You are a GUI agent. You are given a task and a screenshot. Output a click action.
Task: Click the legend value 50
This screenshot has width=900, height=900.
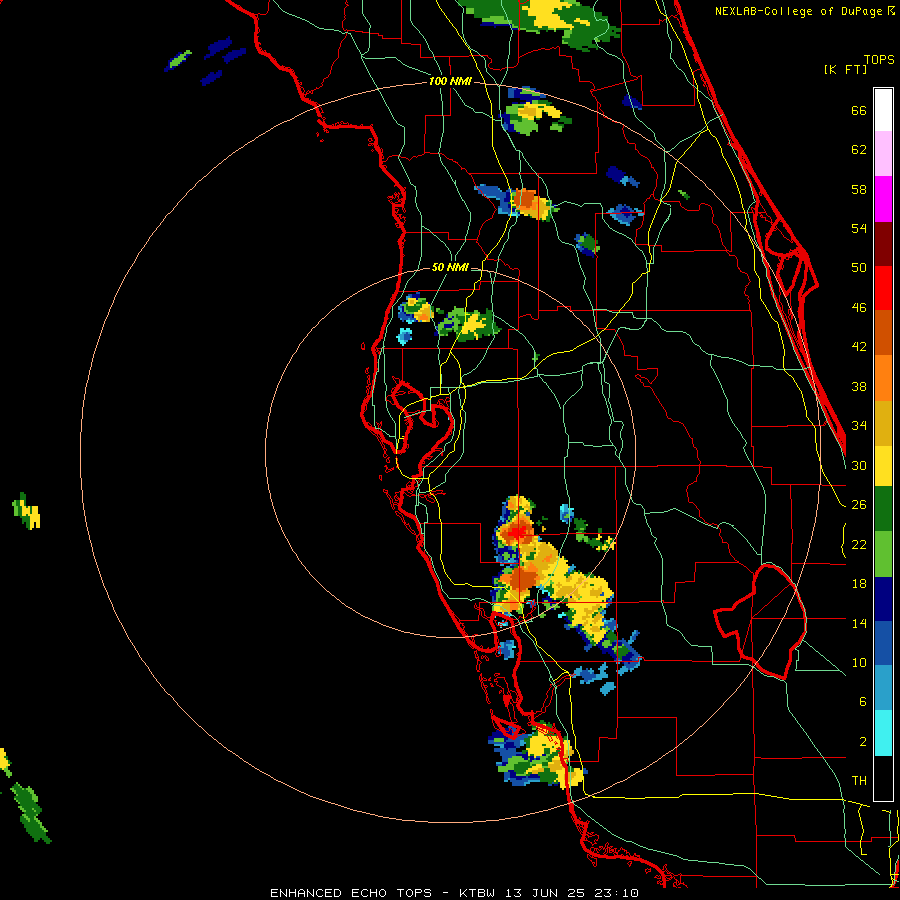point(859,267)
